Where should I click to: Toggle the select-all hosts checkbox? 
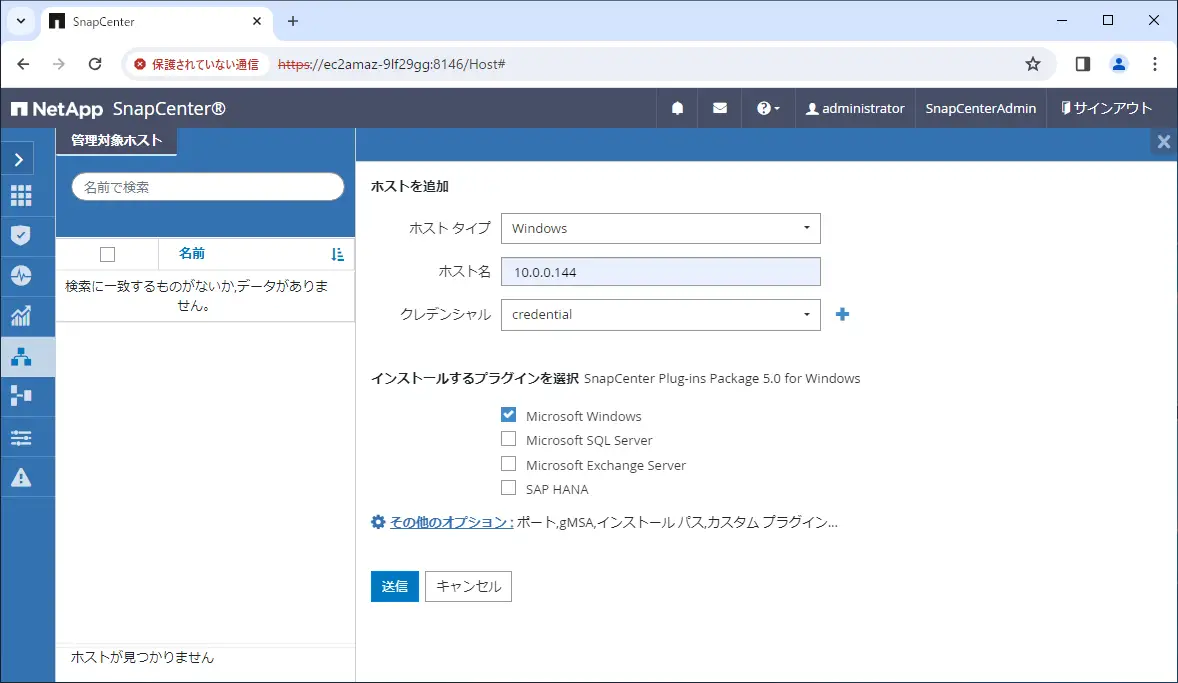click(x=107, y=255)
